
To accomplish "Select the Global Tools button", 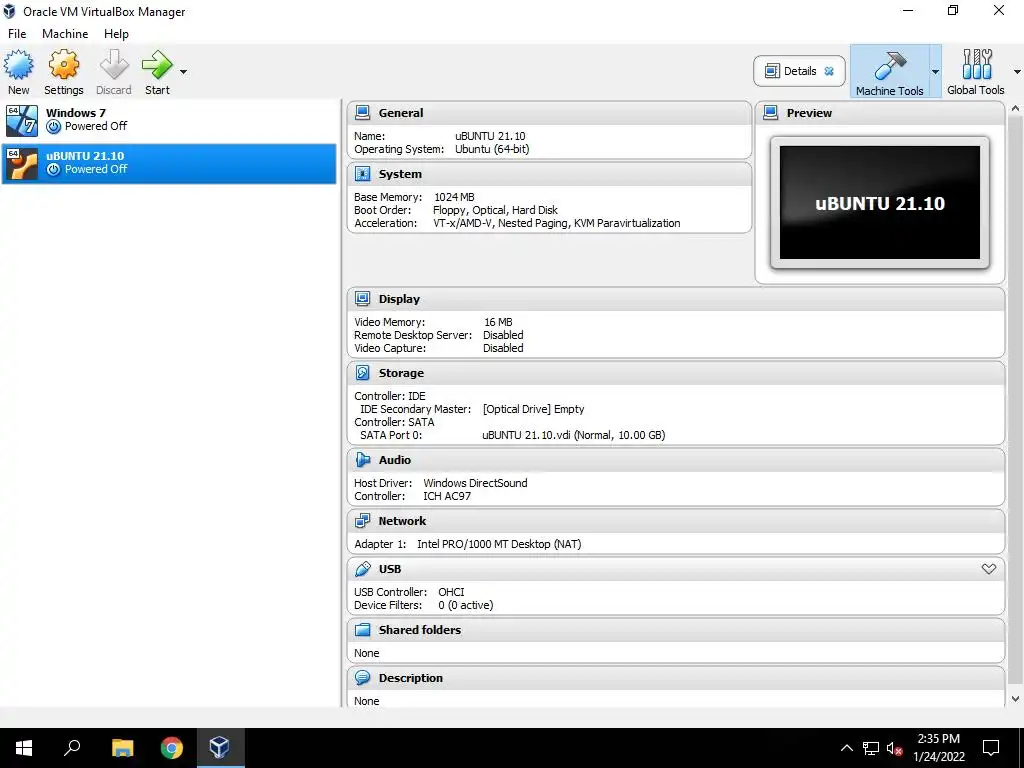I will (x=976, y=71).
